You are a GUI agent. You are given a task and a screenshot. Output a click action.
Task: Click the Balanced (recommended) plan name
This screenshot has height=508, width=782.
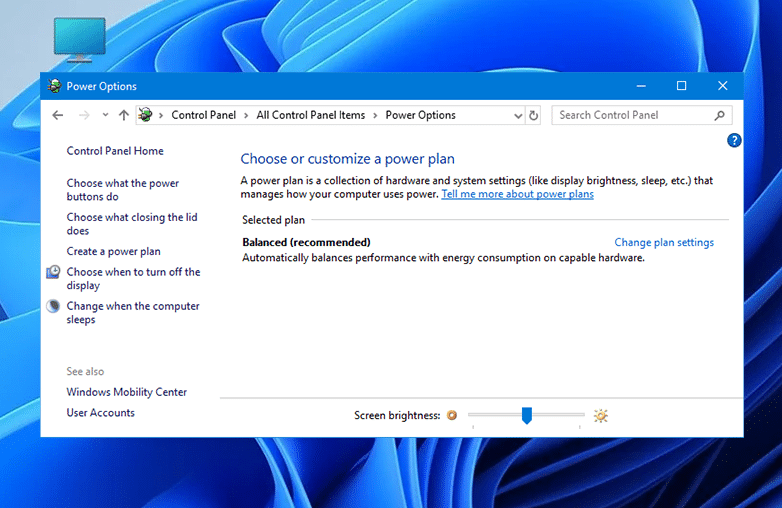[306, 242]
